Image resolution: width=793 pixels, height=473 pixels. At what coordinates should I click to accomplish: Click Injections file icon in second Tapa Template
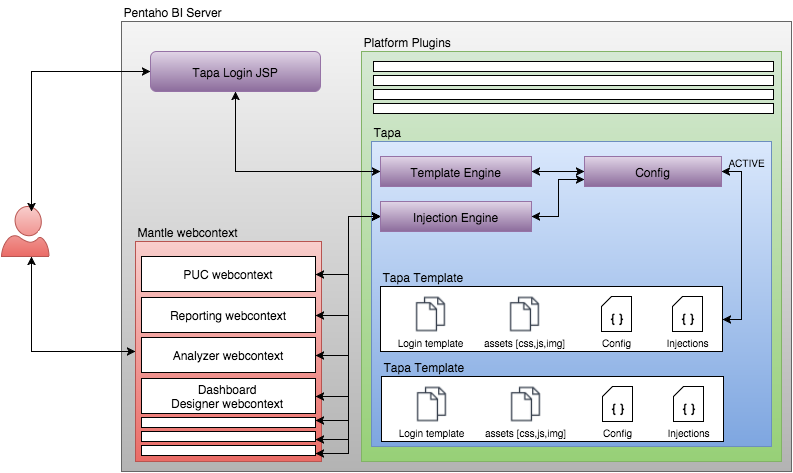688,404
